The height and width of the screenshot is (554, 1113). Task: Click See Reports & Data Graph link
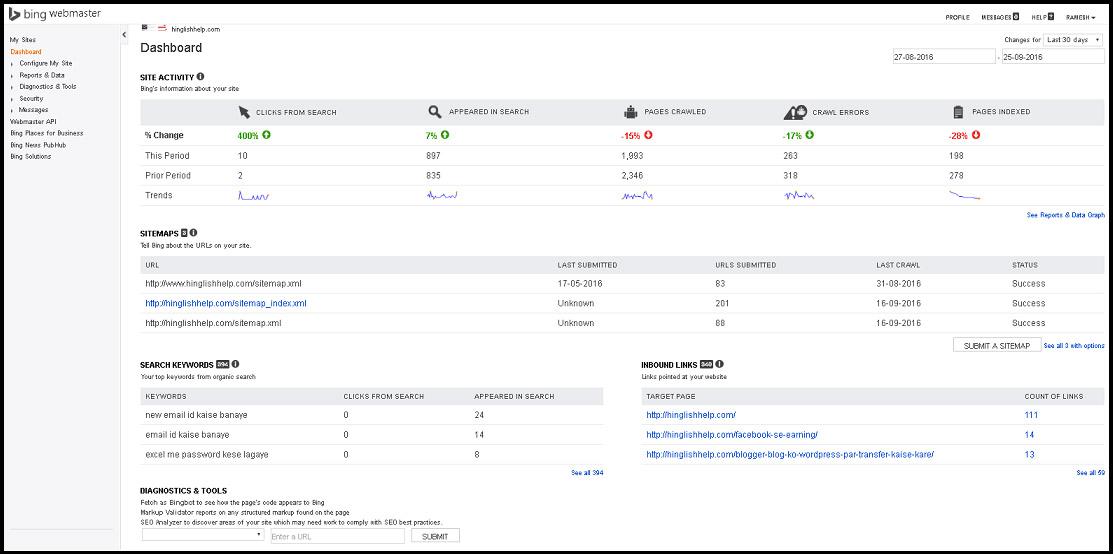click(1065, 214)
